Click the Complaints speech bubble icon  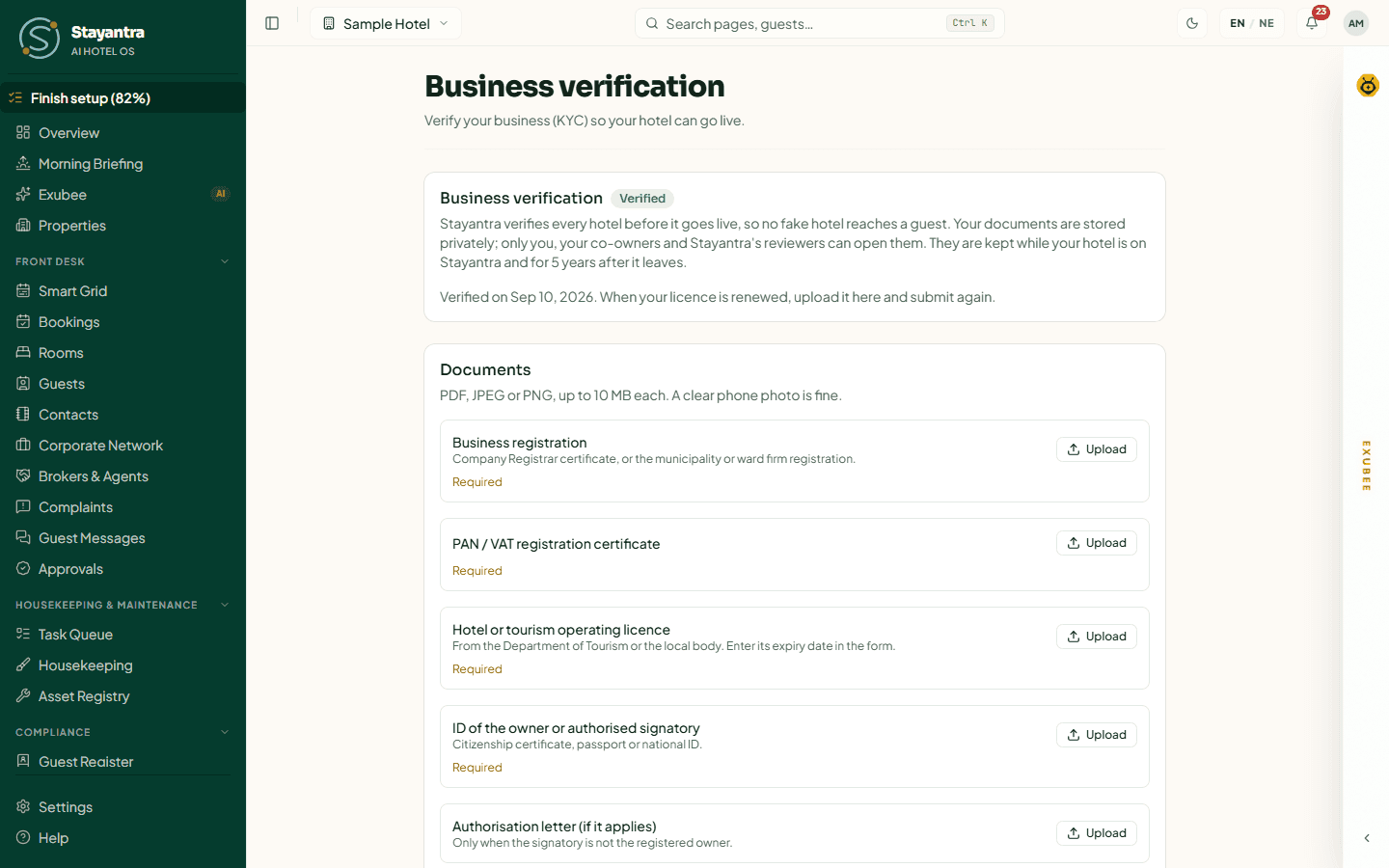click(x=23, y=506)
